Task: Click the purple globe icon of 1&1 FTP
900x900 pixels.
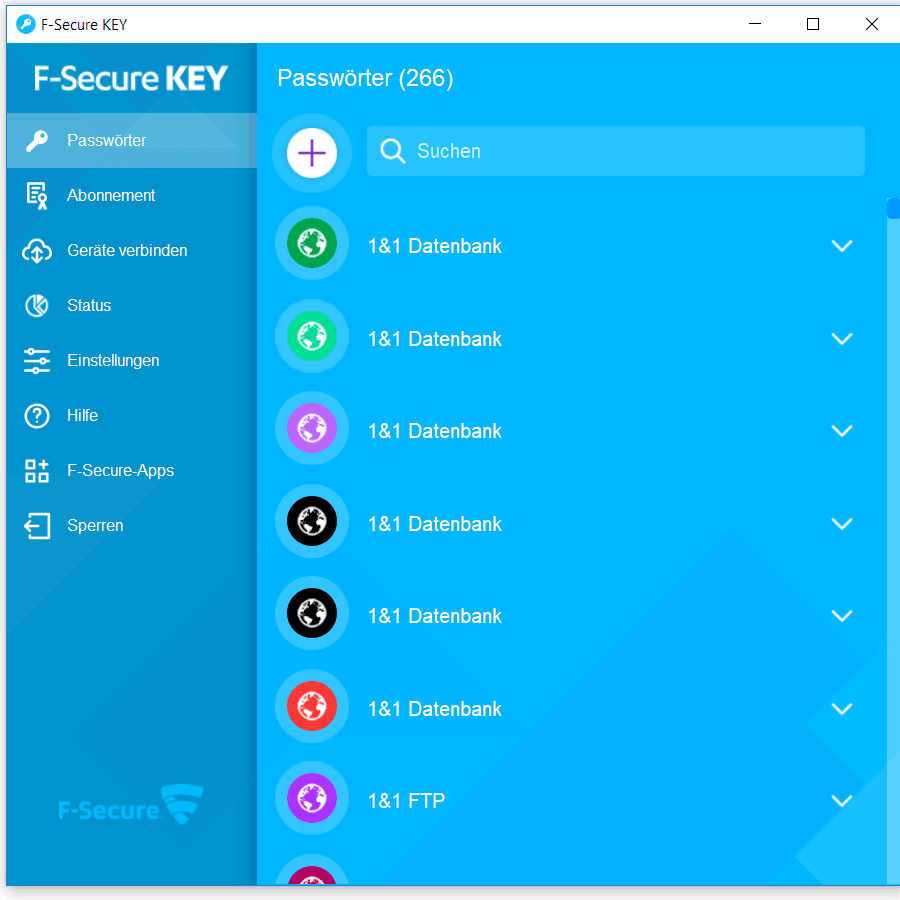Action: point(312,798)
